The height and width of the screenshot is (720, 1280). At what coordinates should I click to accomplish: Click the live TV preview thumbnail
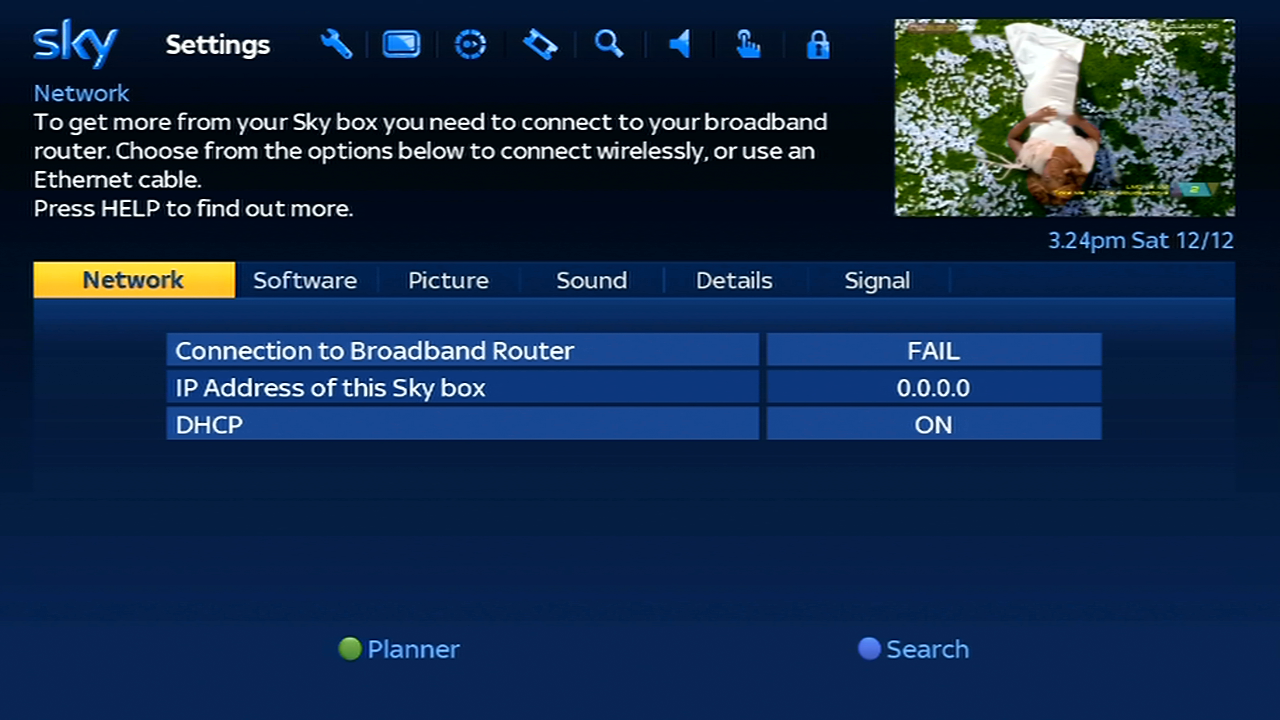tap(1064, 117)
